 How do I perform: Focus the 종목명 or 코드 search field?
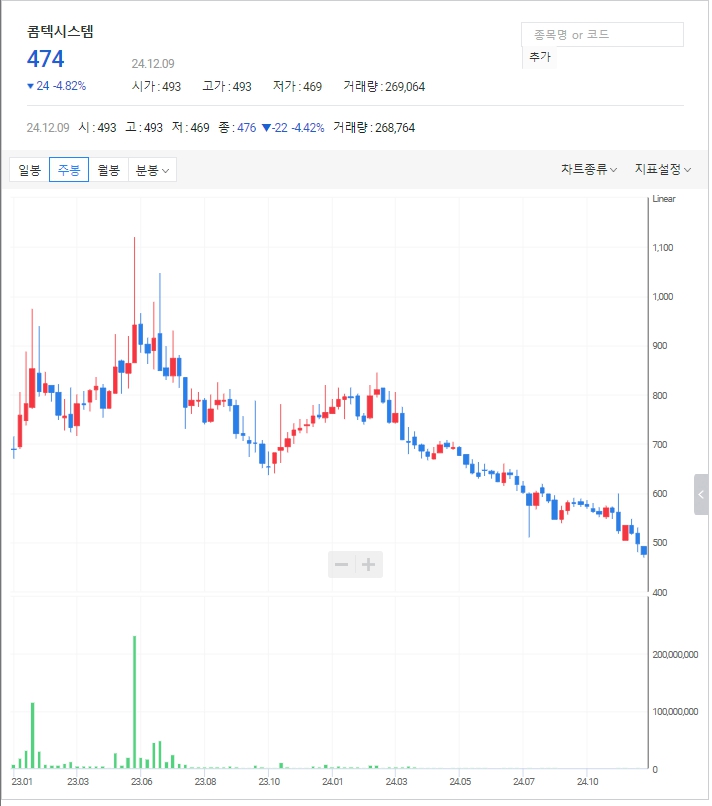tap(603, 34)
